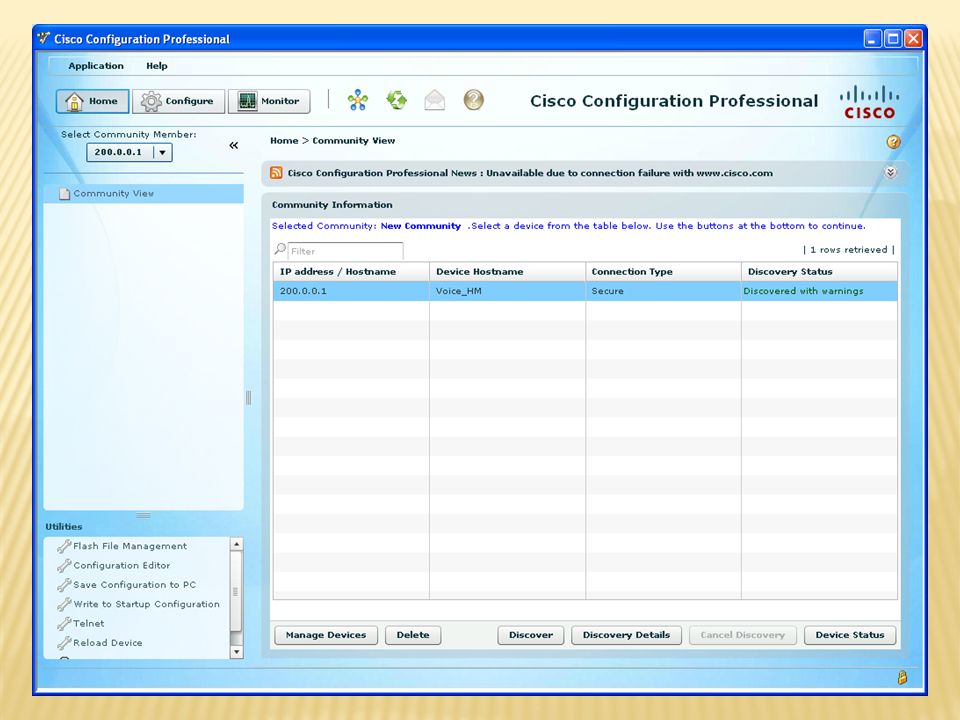Choose Save Configuration to PC
Image resolution: width=960 pixels, height=720 pixels.
pyautogui.click(x=135, y=585)
